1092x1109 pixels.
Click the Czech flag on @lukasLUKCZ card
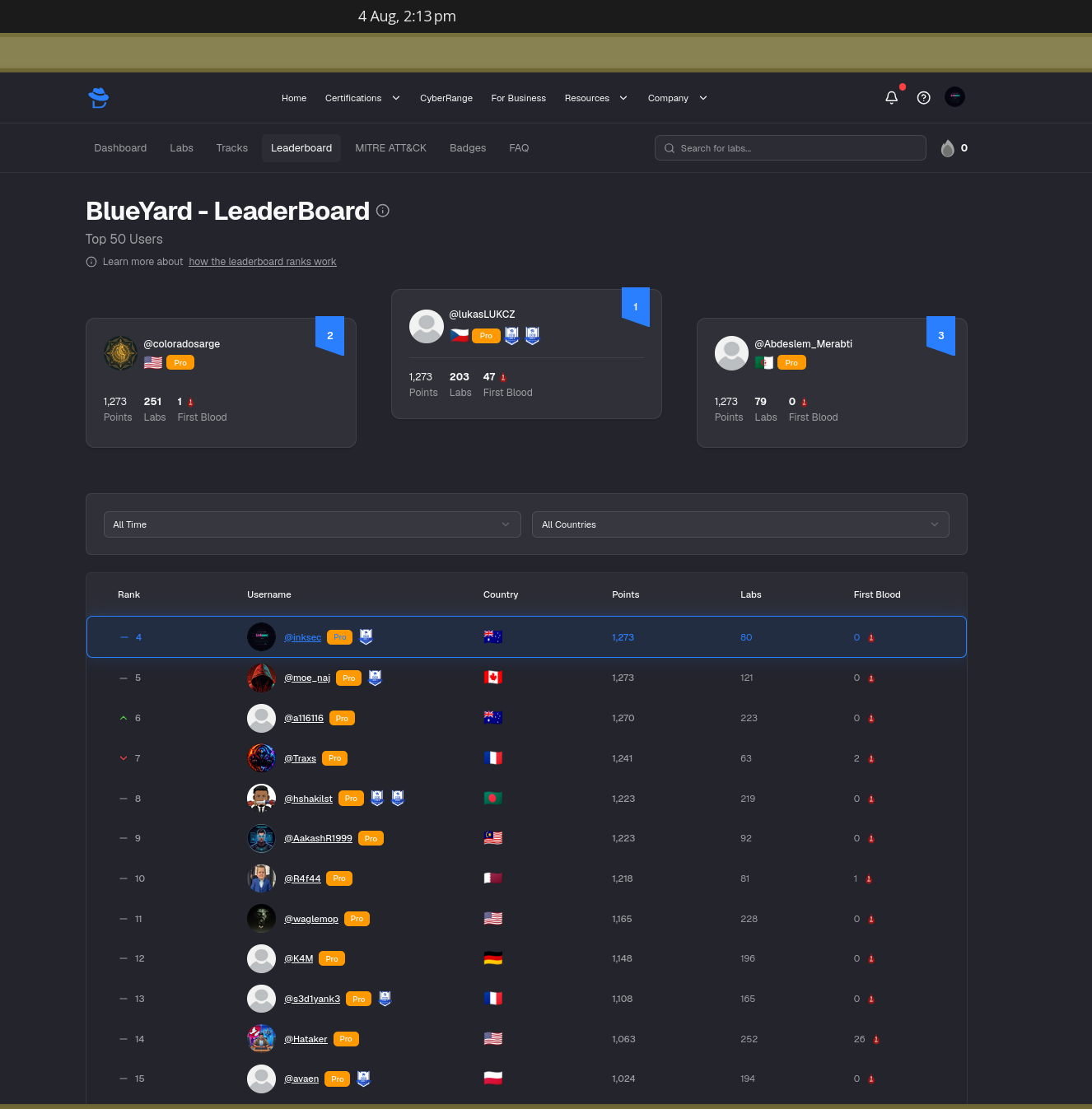(460, 336)
